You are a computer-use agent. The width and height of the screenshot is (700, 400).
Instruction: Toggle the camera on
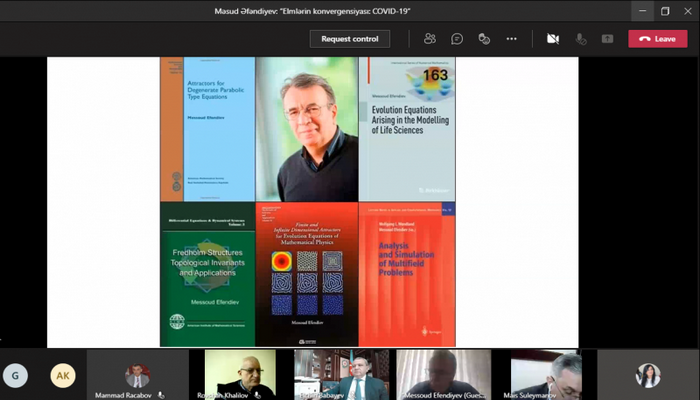coord(552,39)
